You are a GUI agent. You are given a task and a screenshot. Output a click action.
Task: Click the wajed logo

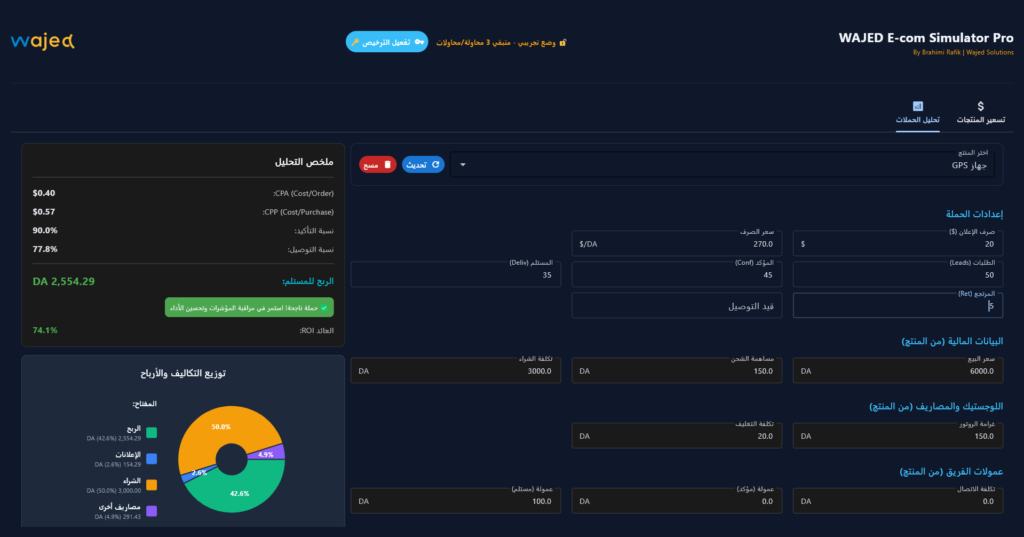pyautogui.click(x=43, y=41)
